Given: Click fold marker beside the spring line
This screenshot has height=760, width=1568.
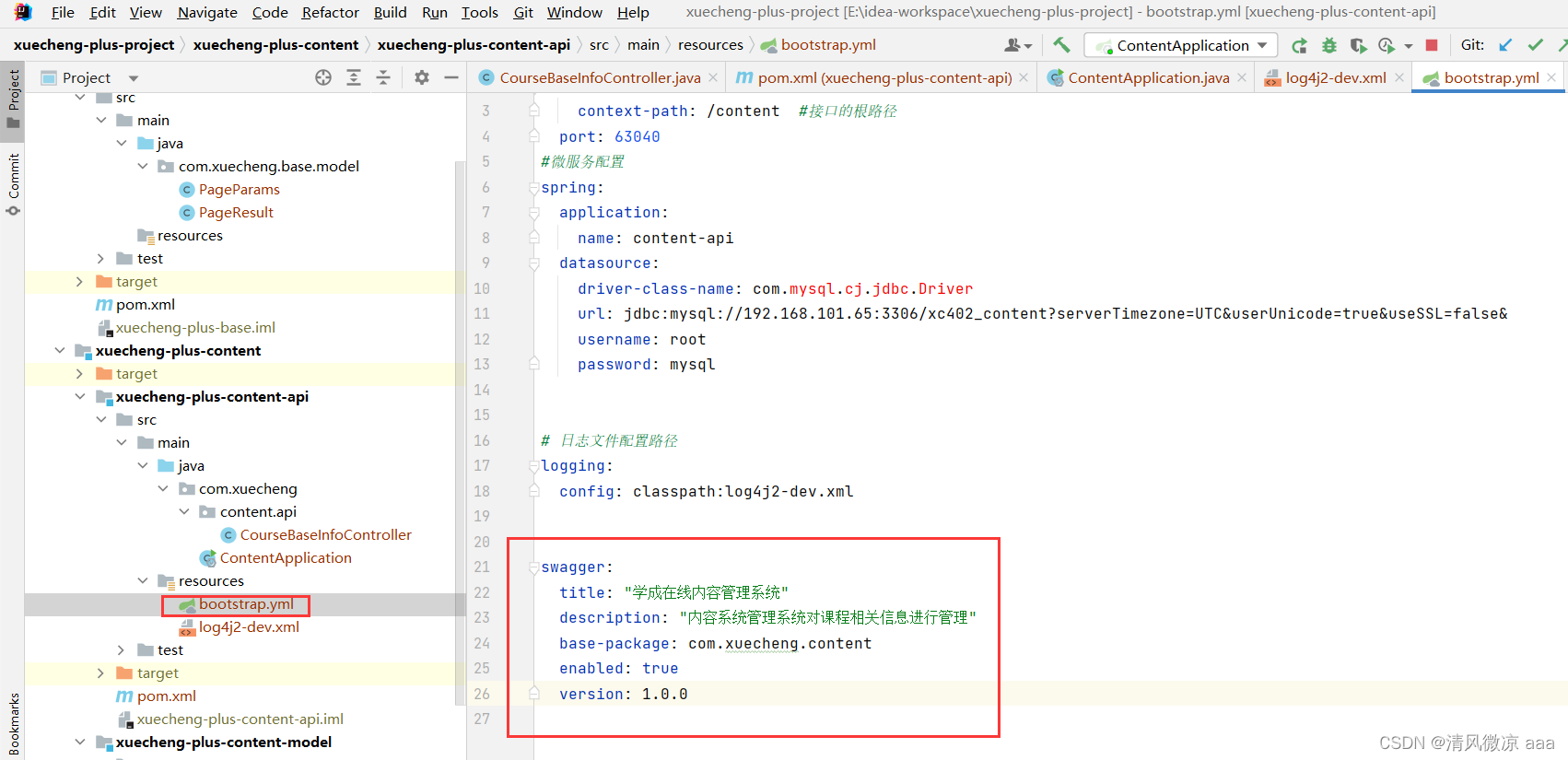Looking at the screenshot, I should 533,188.
